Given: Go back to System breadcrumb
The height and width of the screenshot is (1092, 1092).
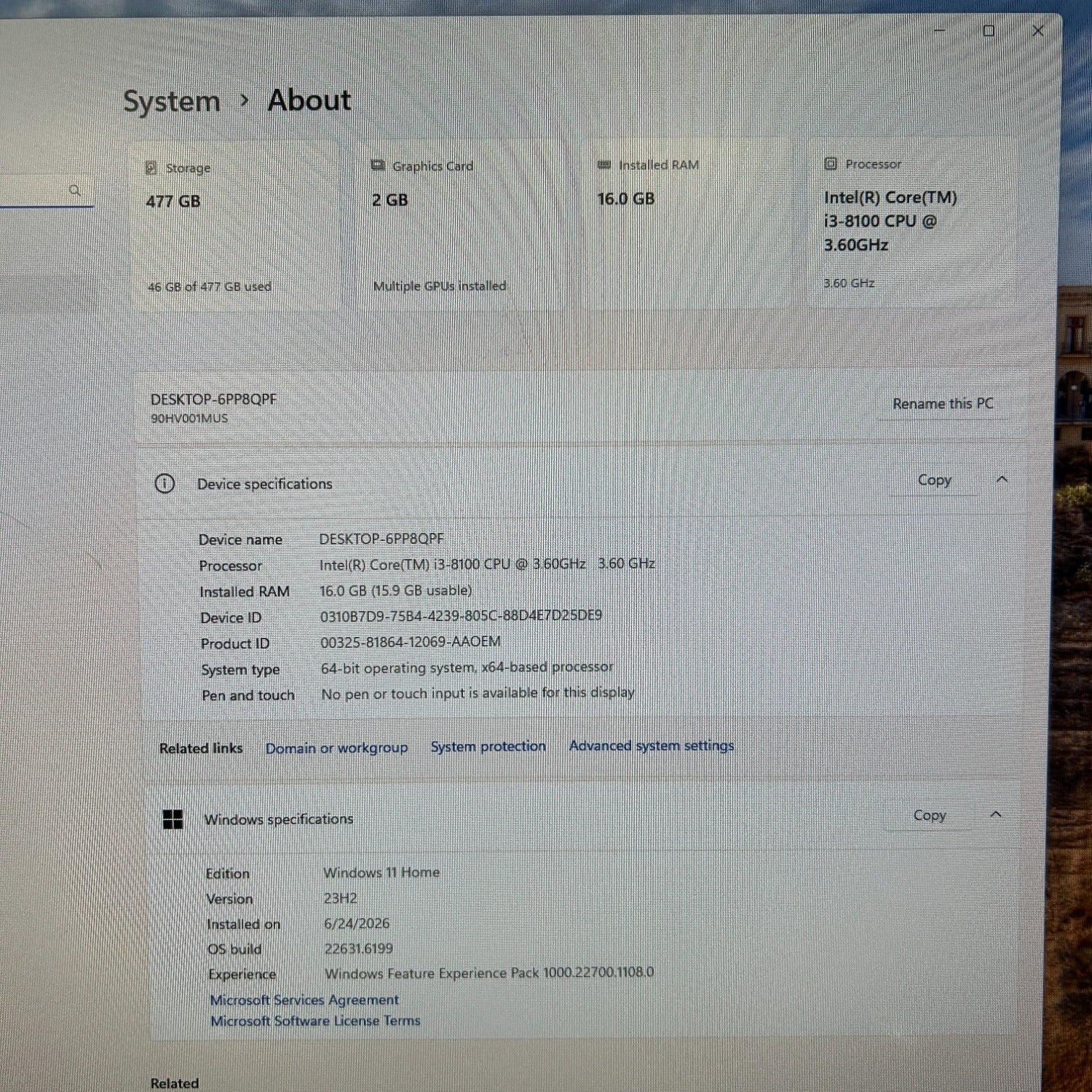Looking at the screenshot, I should 171,101.
